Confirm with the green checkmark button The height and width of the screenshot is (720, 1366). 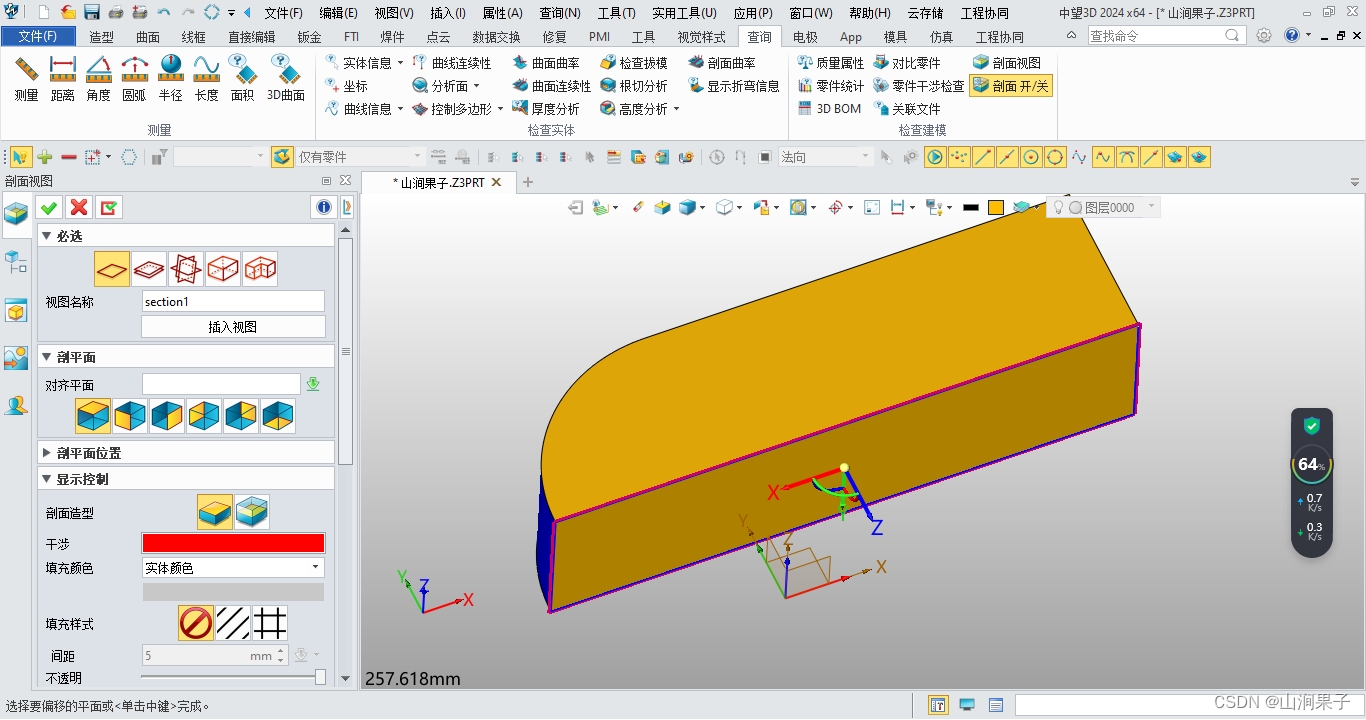click(48, 207)
